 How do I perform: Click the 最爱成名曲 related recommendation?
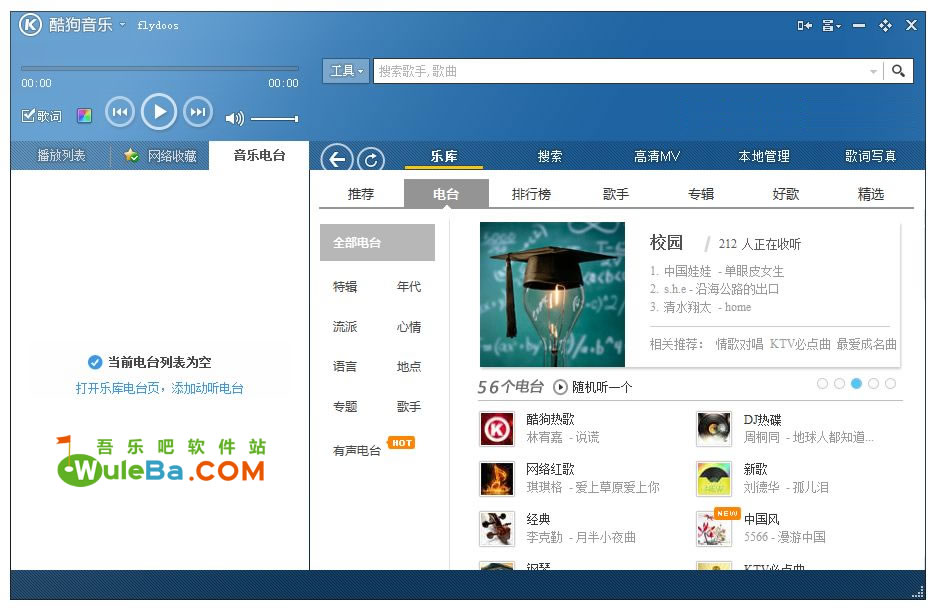[x=866, y=344]
